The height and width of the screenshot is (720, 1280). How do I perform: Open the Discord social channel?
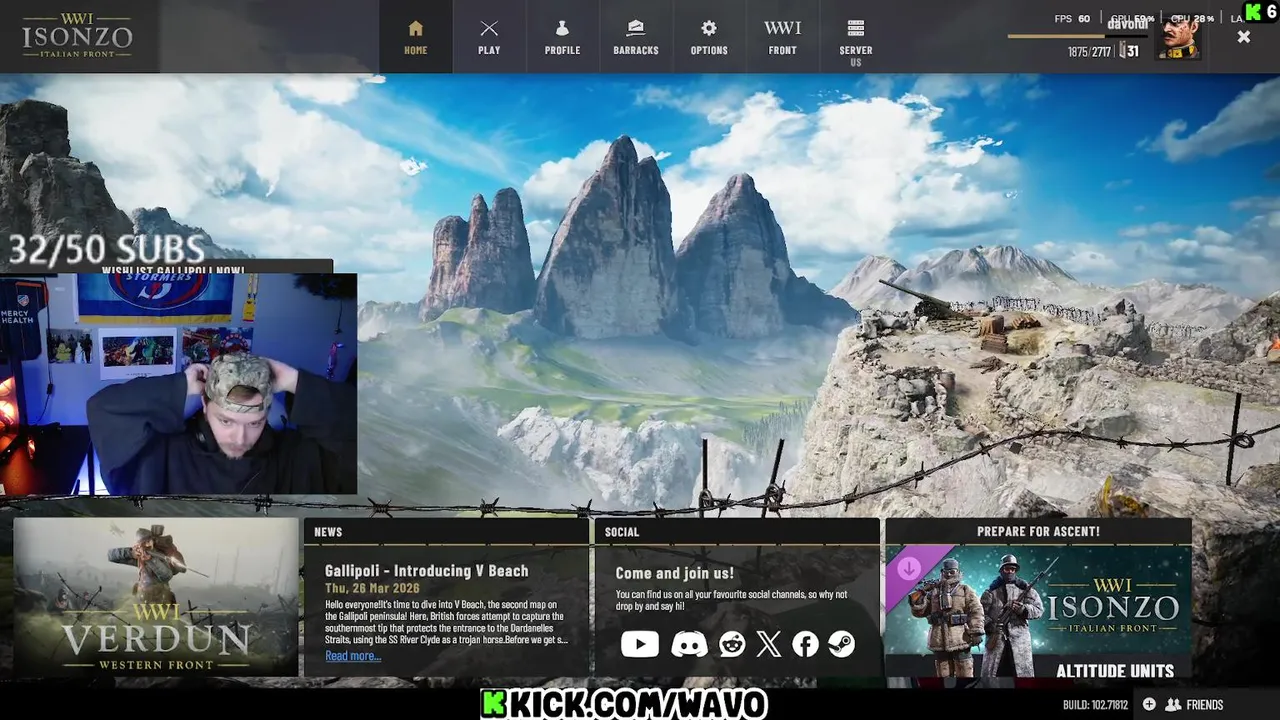click(689, 644)
